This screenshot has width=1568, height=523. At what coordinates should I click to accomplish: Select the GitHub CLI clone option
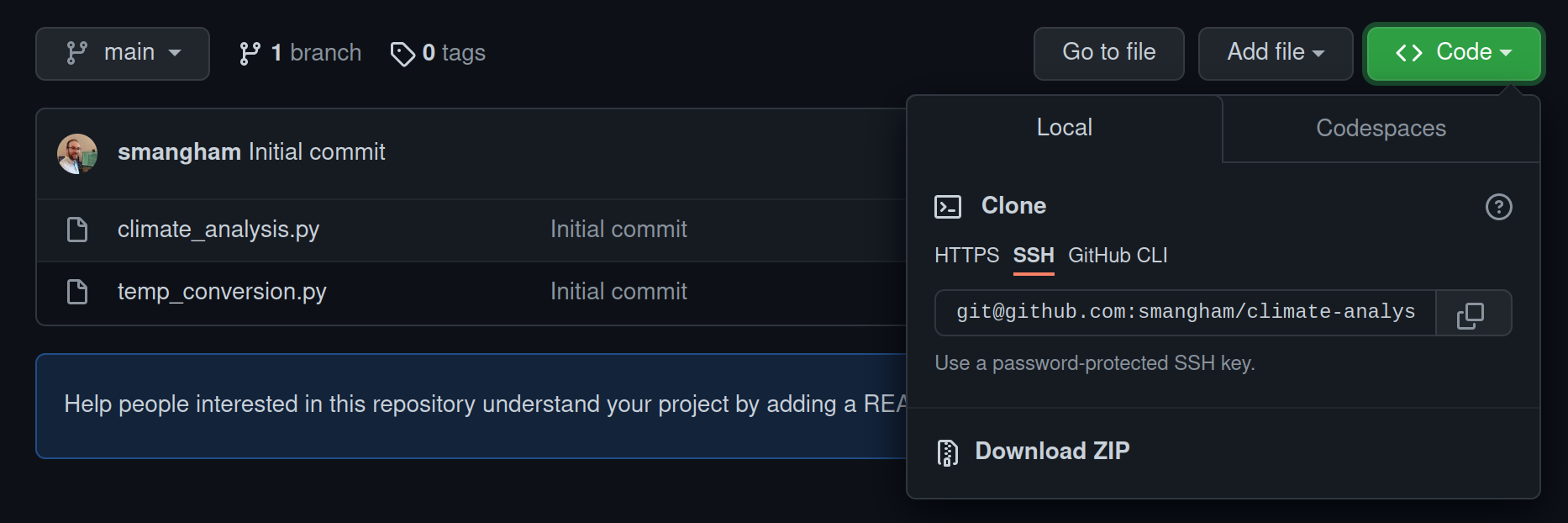(1118, 255)
